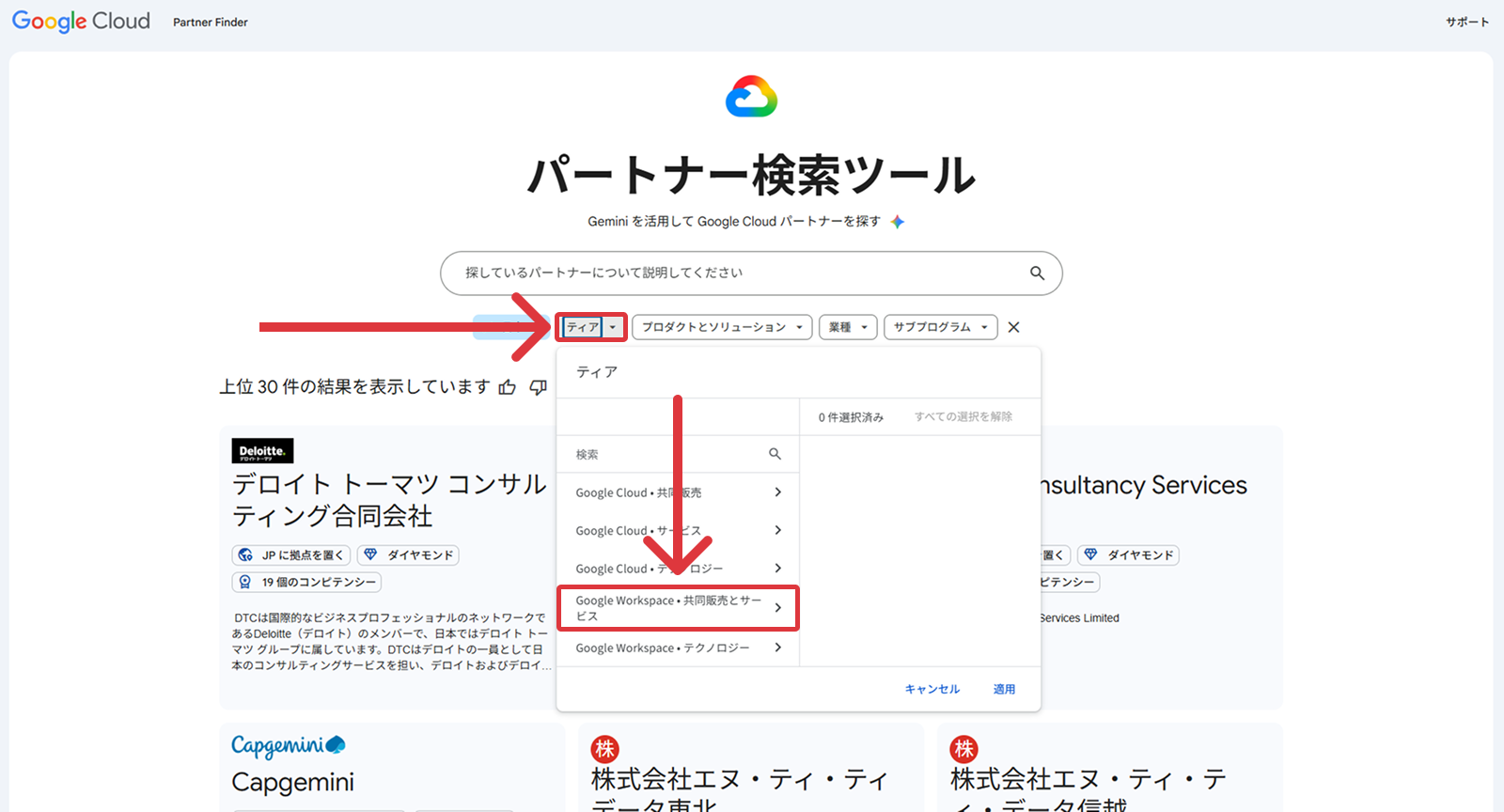Click the キャンセル button in the tier panel
Screen dimensions: 1504x812
pos(932,689)
